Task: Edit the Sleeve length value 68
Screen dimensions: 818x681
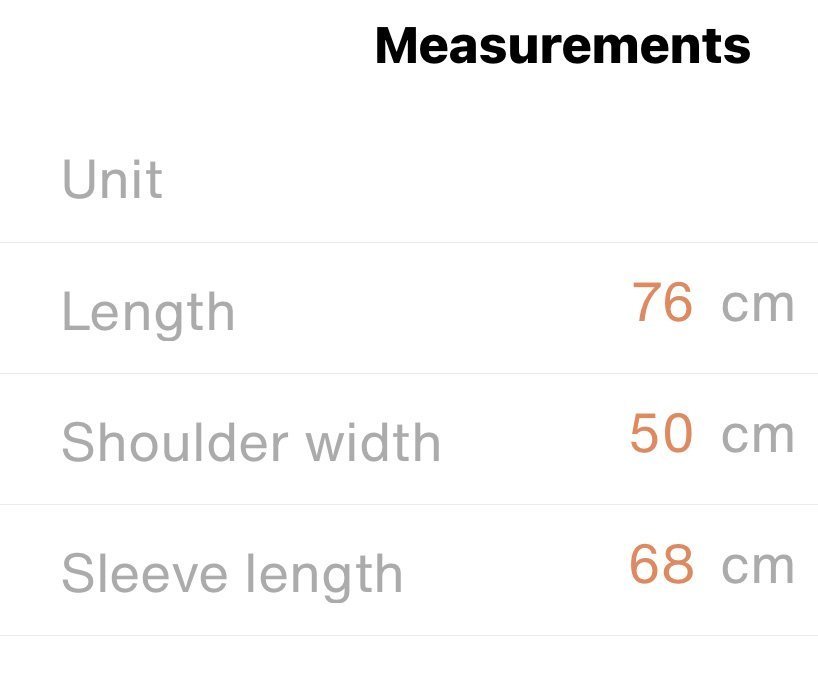Action: click(661, 565)
